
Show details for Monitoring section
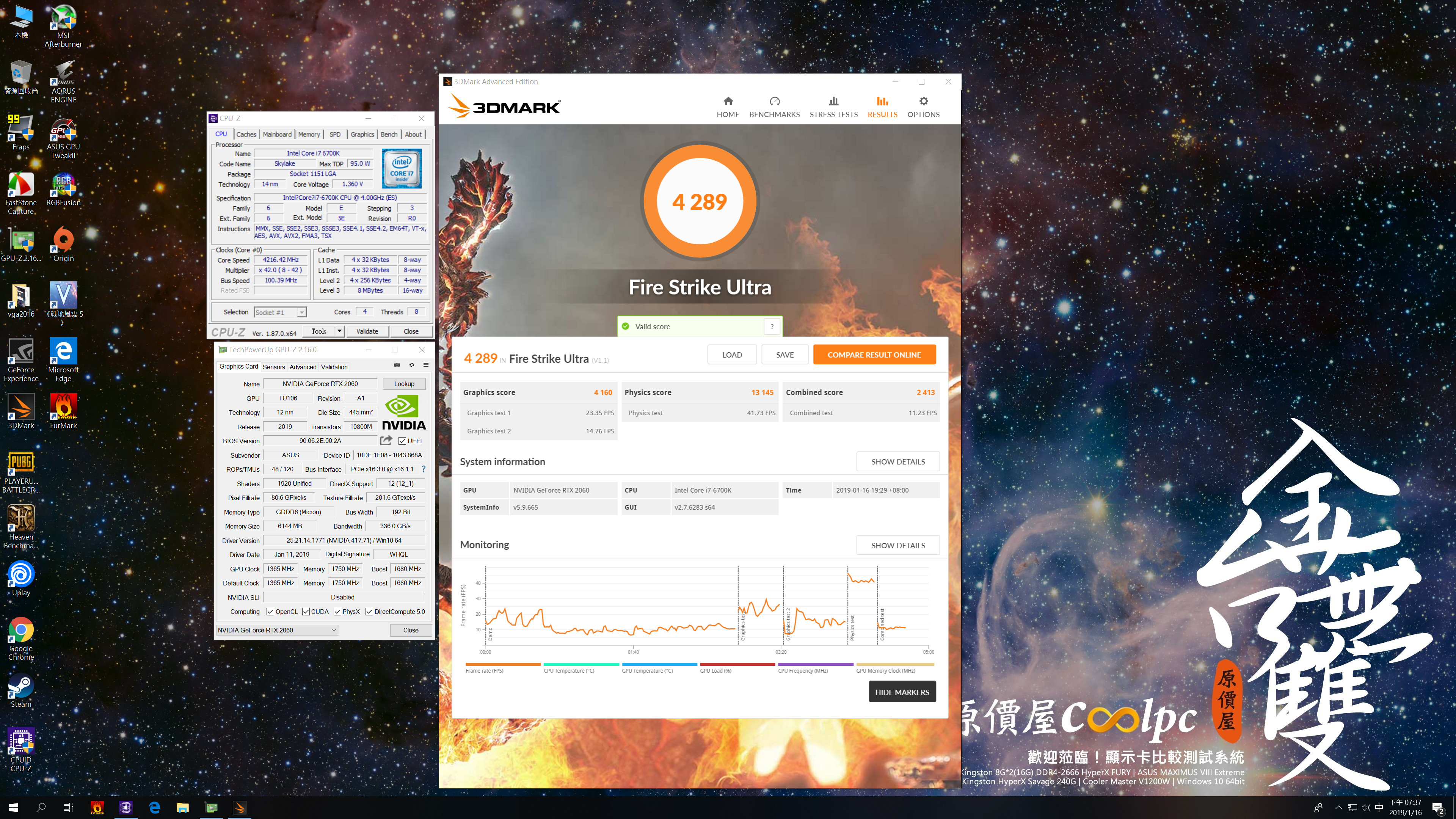pos(897,545)
